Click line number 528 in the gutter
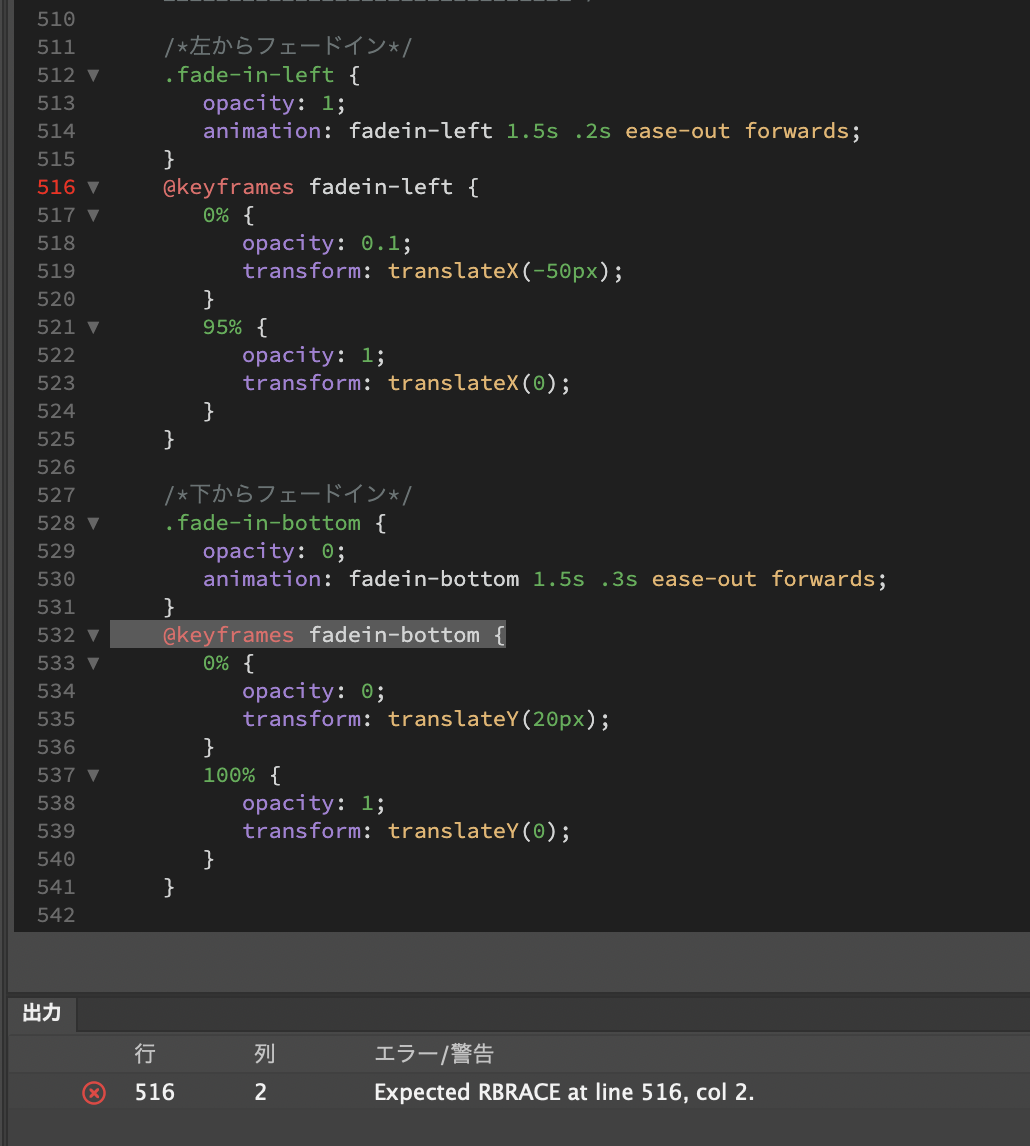 (x=55, y=523)
